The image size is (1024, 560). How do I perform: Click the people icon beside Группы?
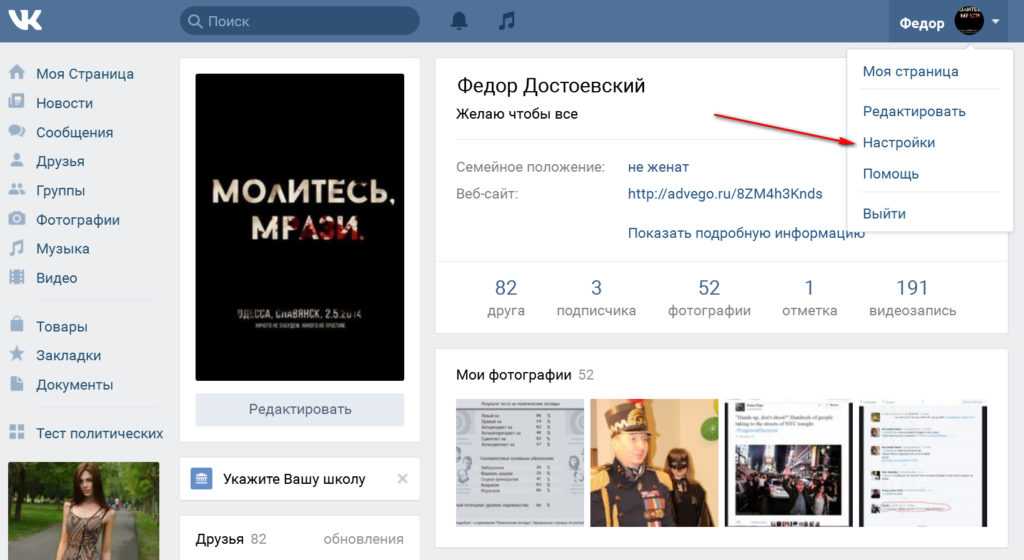click(17, 189)
